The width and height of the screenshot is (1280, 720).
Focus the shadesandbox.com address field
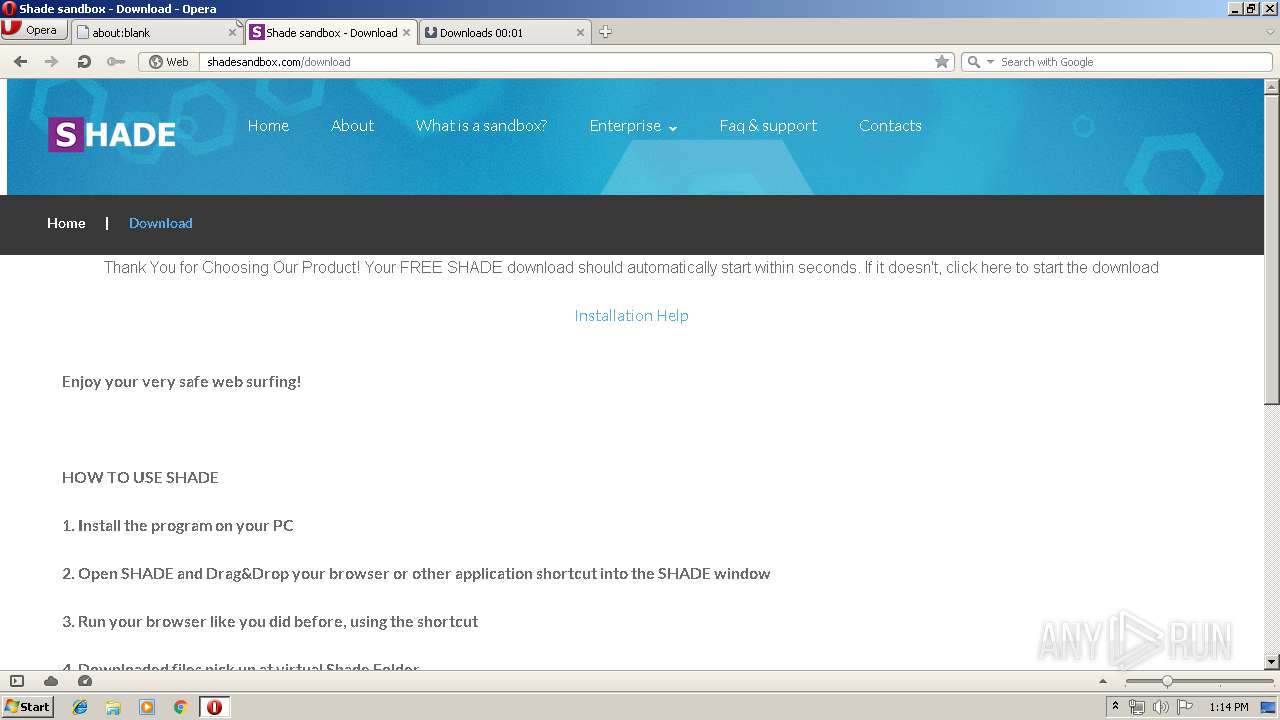point(565,61)
